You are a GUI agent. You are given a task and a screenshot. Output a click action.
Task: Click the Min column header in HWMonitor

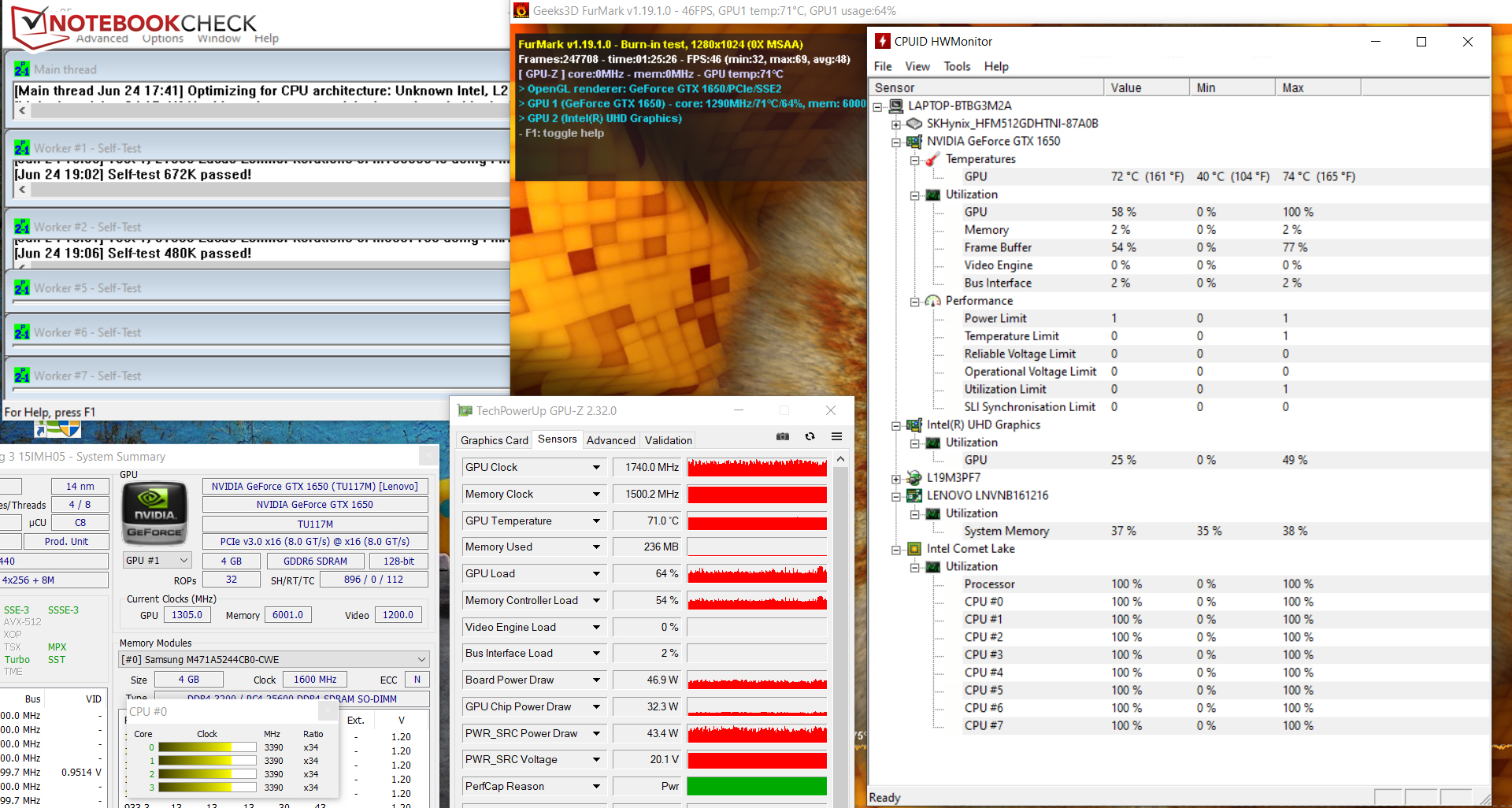tap(1232, 87)
